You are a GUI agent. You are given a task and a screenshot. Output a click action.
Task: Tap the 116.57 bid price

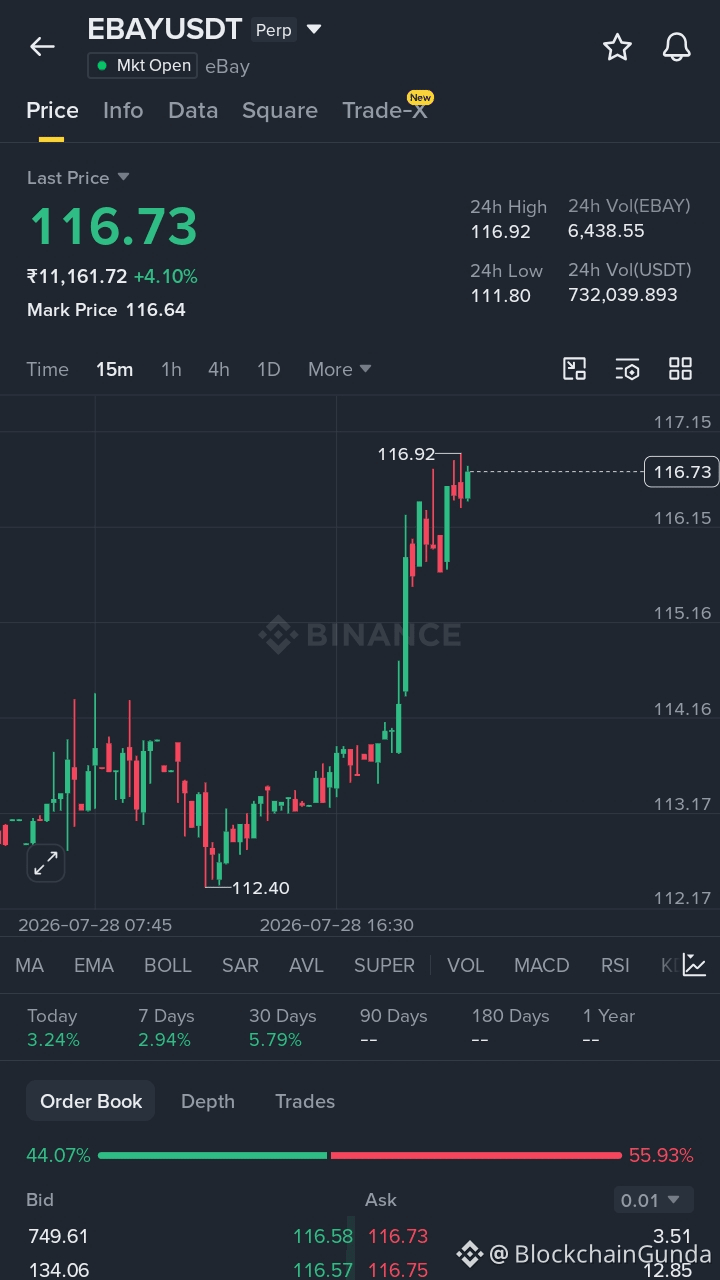(x=323, y=1270)
